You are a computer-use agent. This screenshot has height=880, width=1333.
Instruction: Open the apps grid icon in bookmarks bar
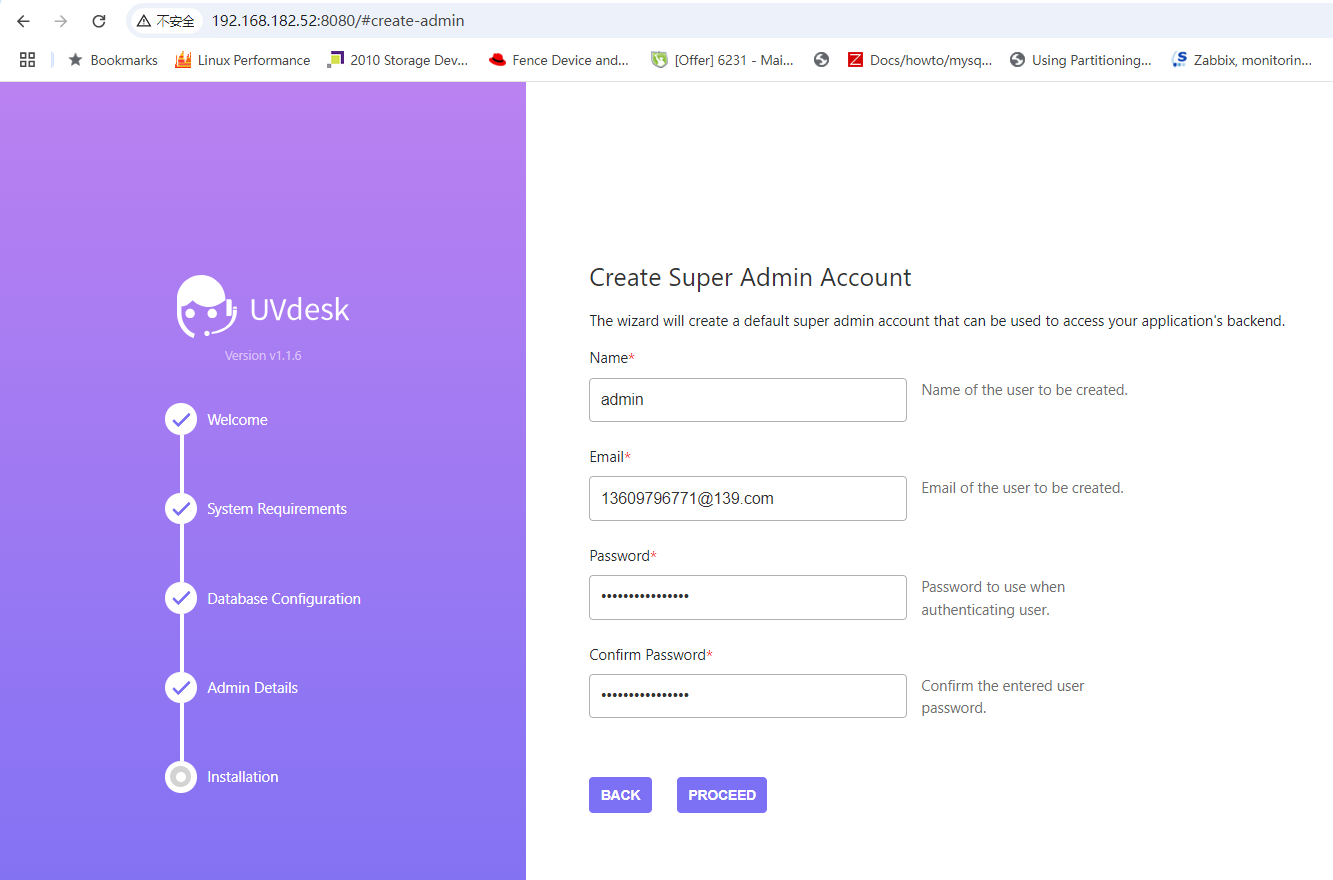(28, 60)
